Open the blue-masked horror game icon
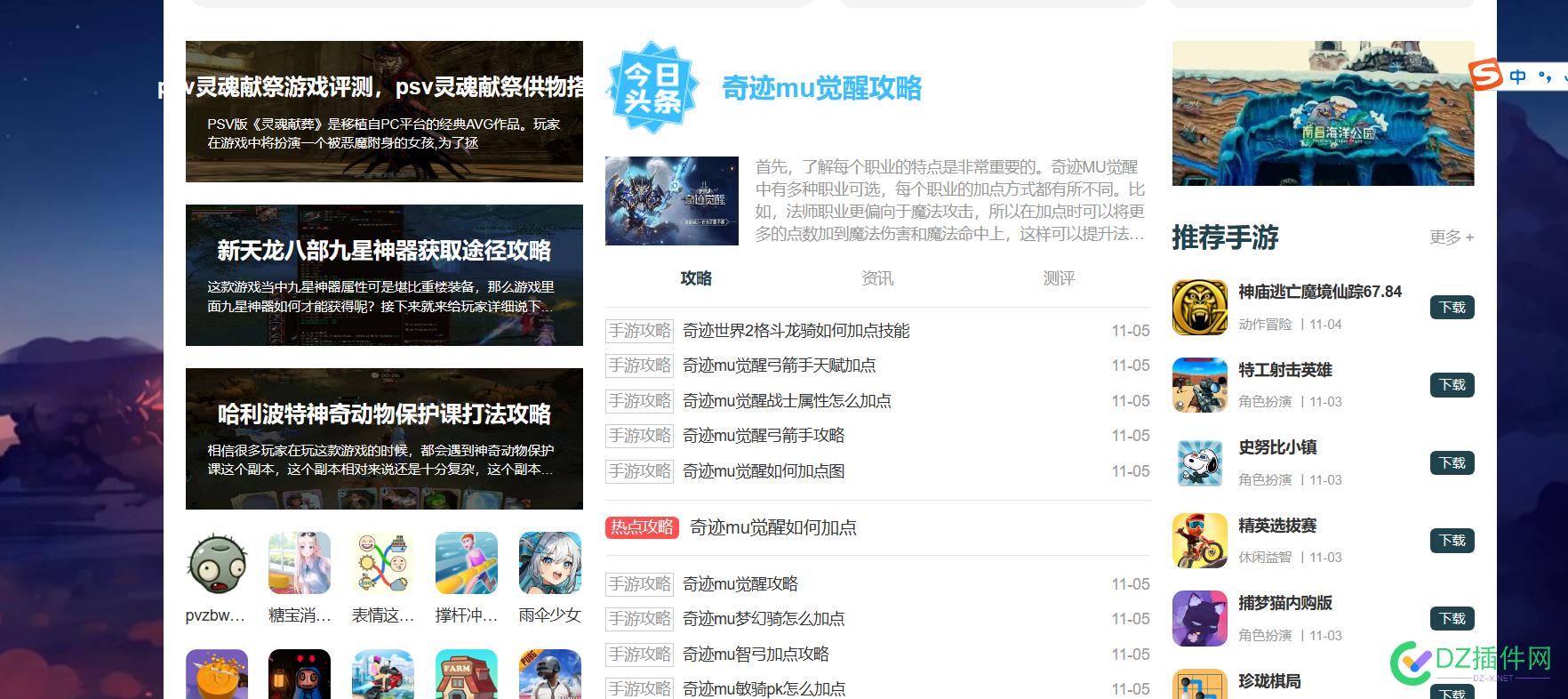Screen dimensions: 1568x699 coord(300,674)
